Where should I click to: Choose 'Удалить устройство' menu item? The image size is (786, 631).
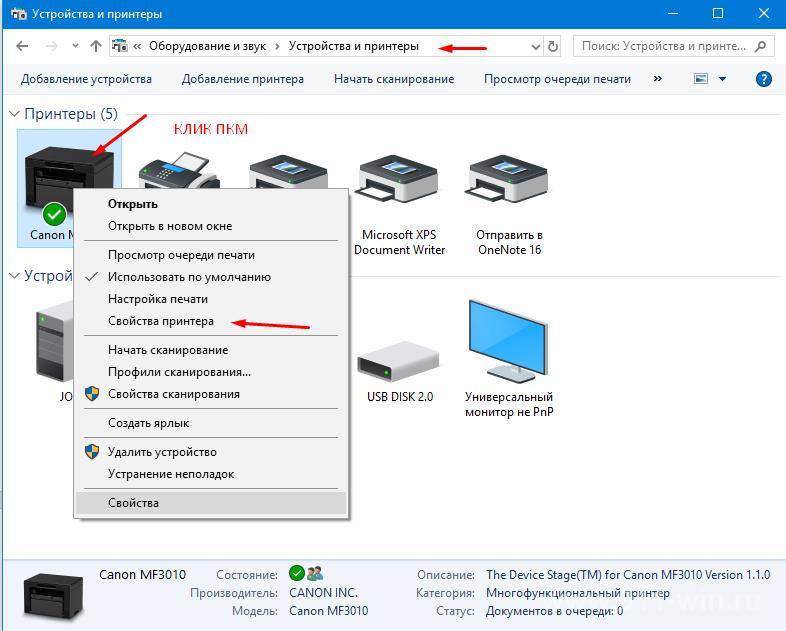(x=211, y=453)
